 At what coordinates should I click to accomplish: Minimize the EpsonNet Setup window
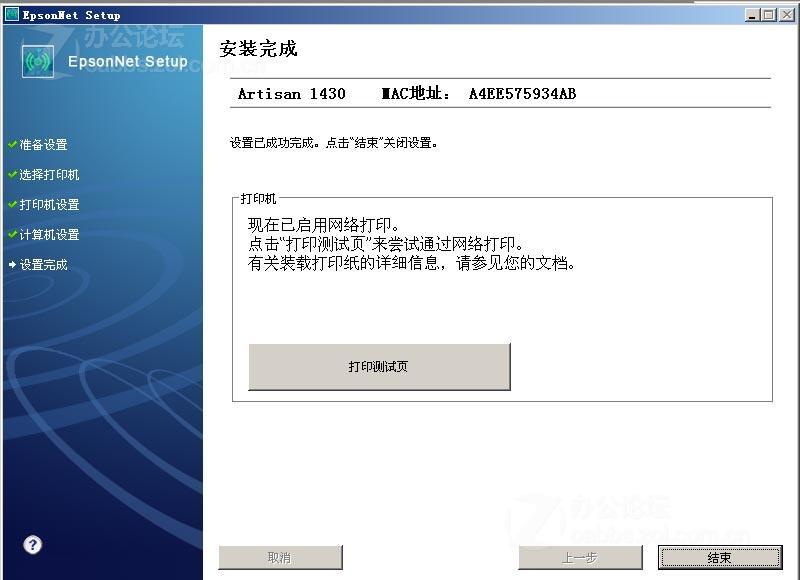point(752,15)
